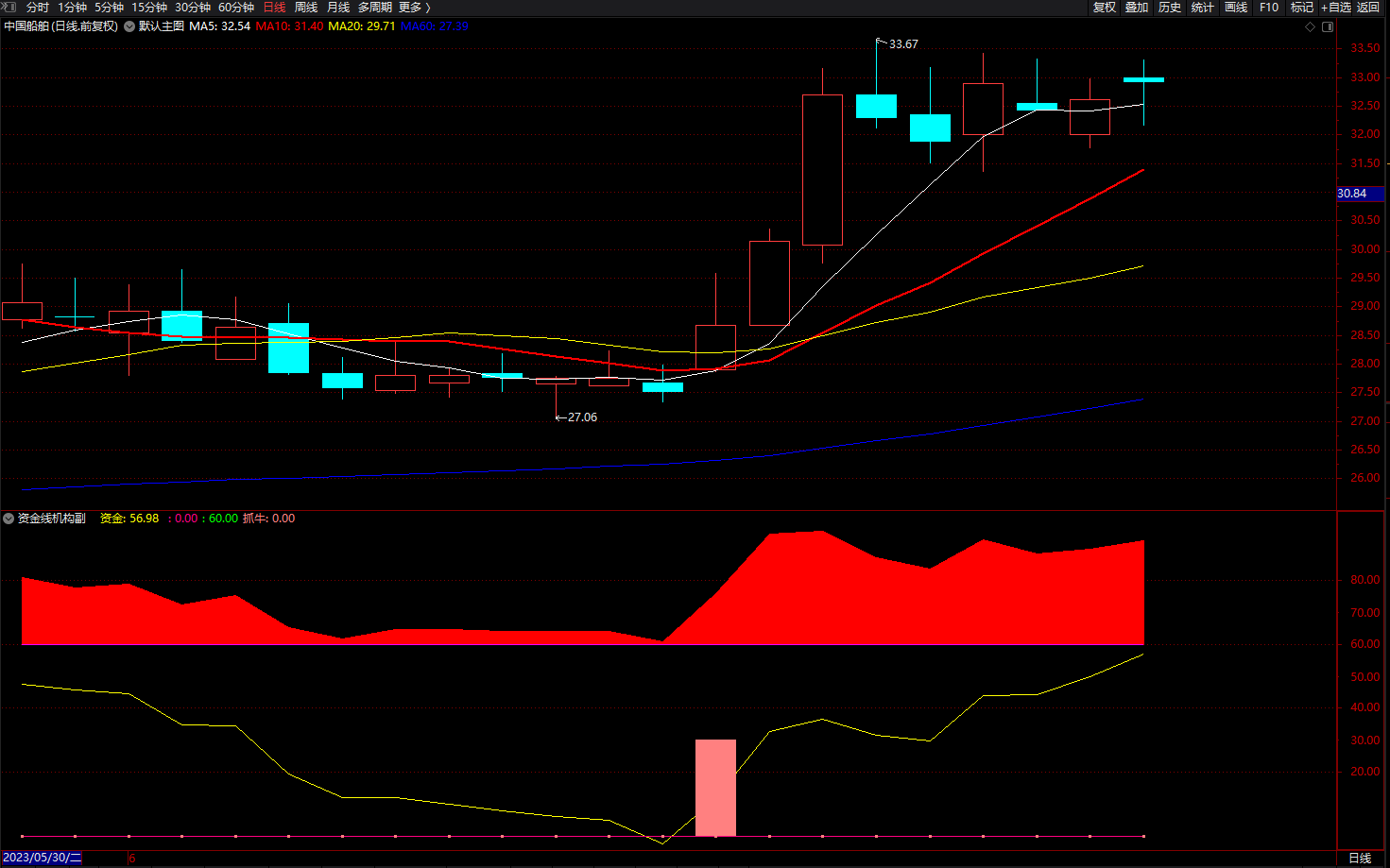
Task: Open the 多周期 multi-period view
Action: [x=375, y=8]
